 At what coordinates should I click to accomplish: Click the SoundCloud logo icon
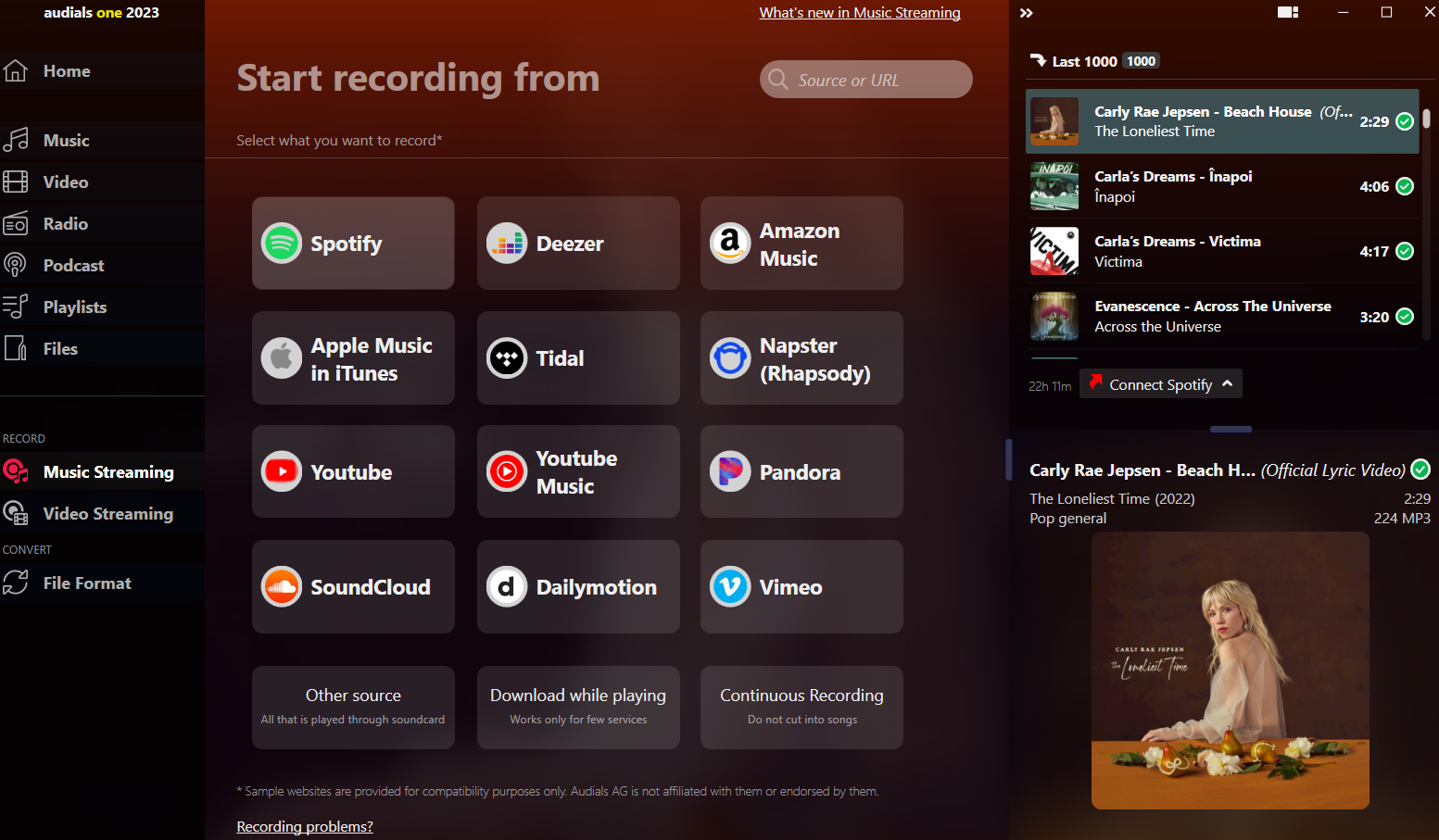pyautogui.click(x=282, y=587)
